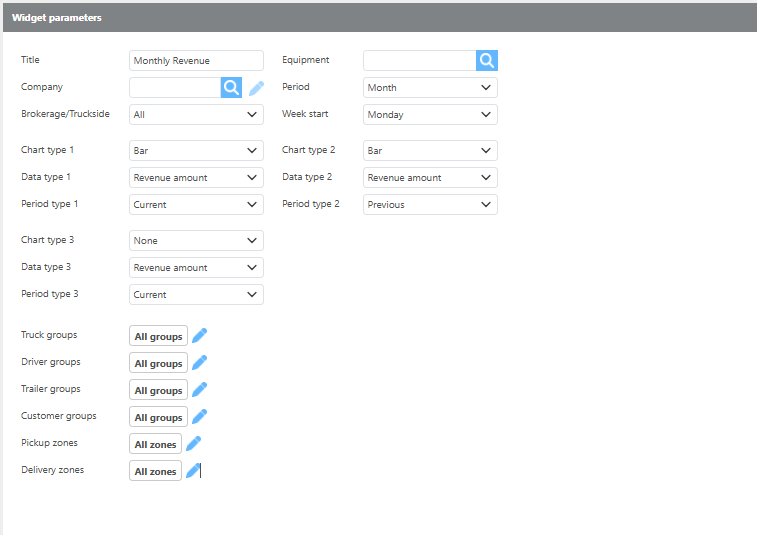
Task: Open the Period dropdown
Action: click(x=430, y=88)
